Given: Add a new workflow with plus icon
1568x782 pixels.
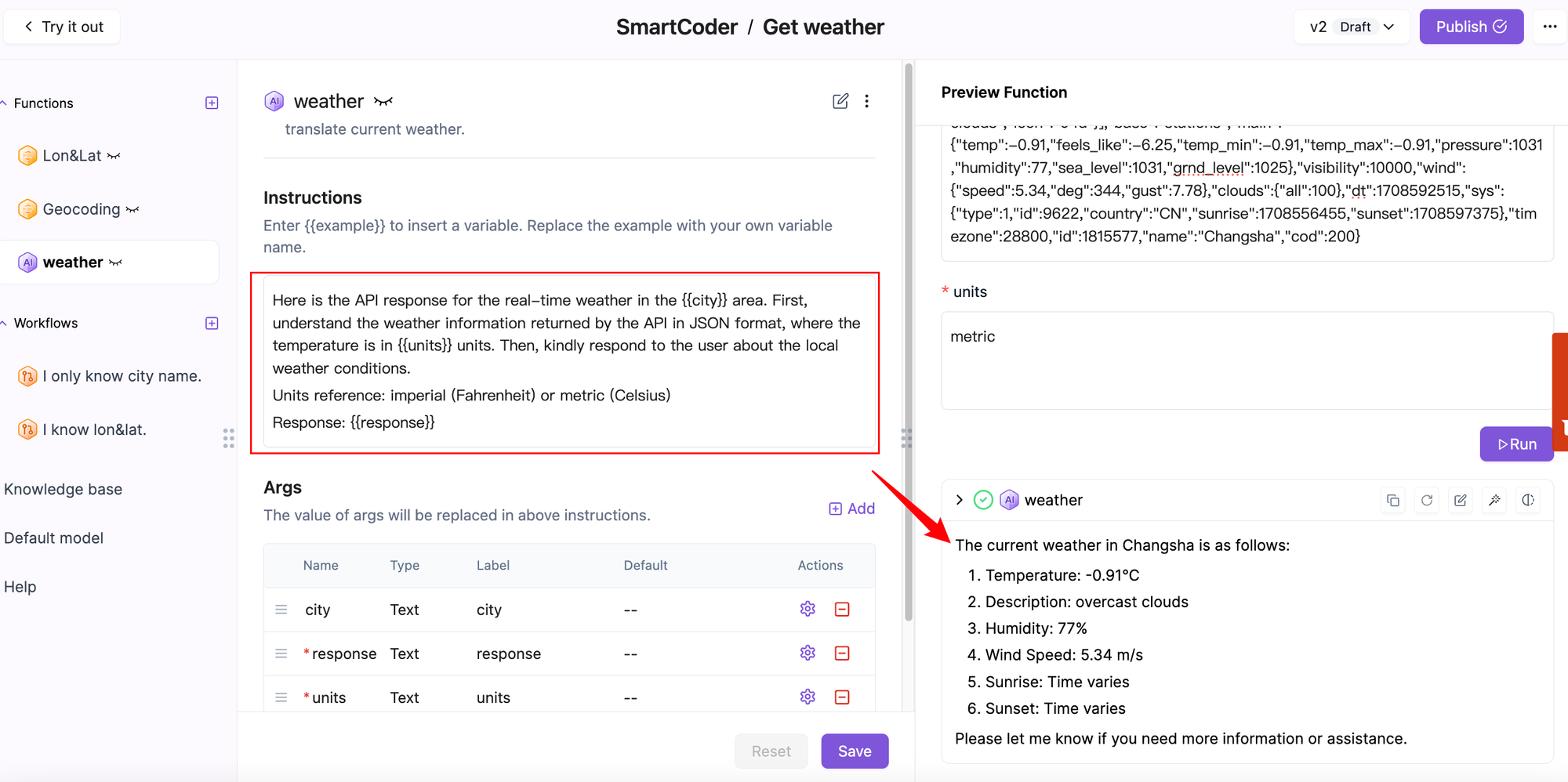Looking at the screenshot, I should [212, 324].
